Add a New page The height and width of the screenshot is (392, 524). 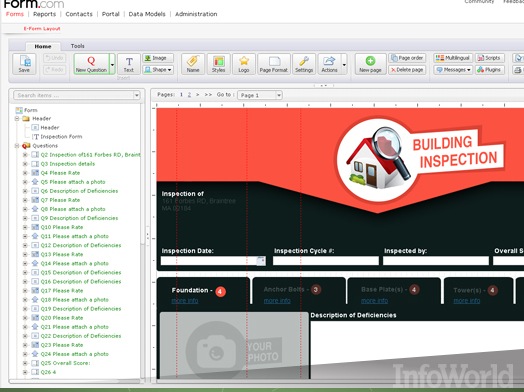click(x=370, y=63)
